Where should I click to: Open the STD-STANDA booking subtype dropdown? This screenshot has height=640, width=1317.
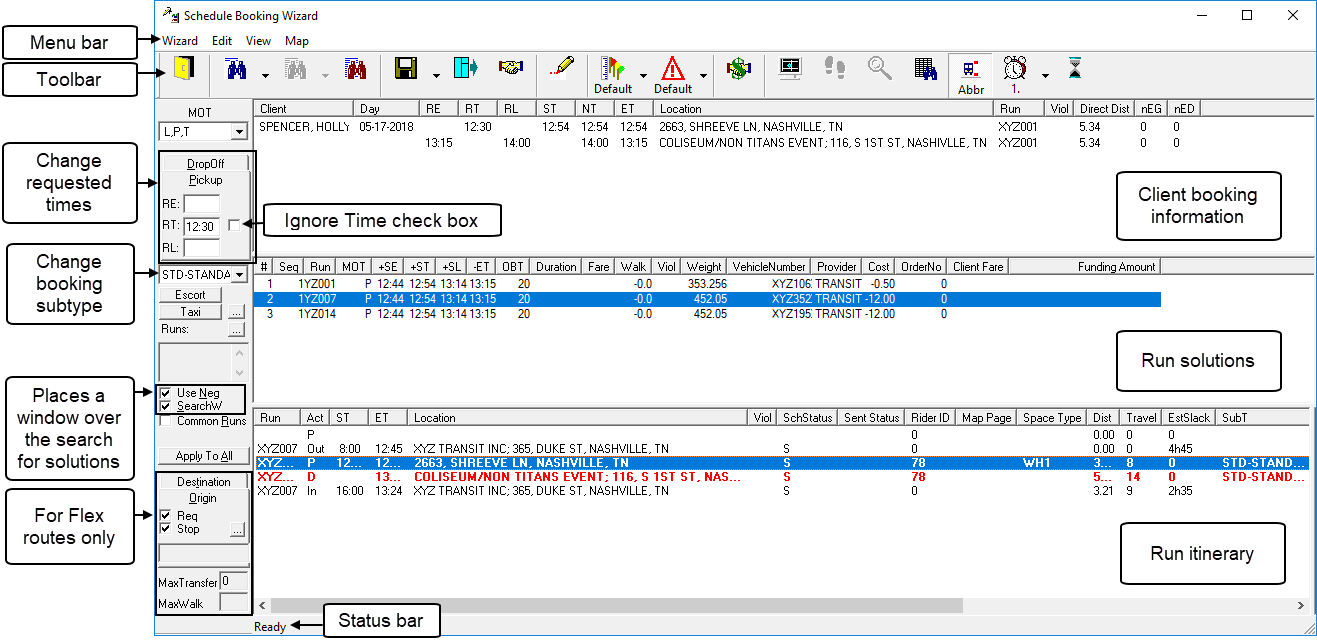click(237, 274)
